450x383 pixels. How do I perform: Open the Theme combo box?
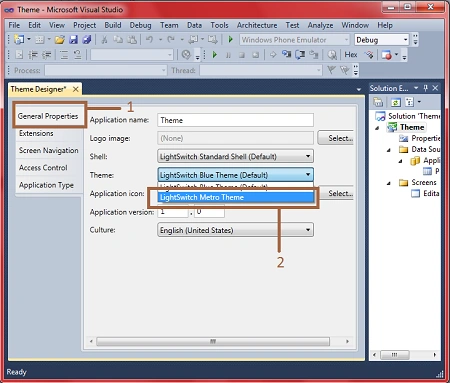point(235,175)
